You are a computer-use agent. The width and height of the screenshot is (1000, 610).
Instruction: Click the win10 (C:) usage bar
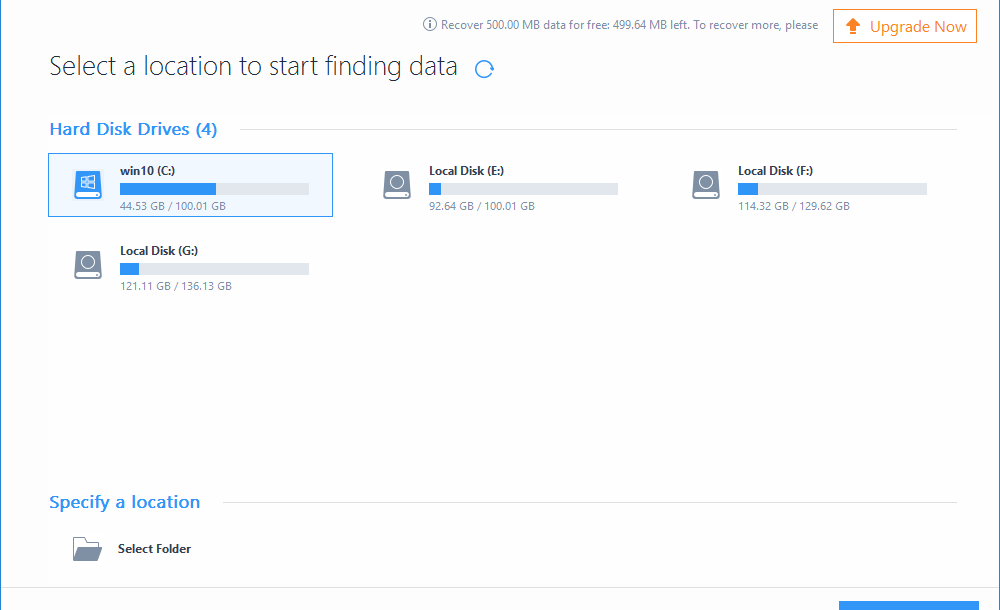tap(214, 189)
